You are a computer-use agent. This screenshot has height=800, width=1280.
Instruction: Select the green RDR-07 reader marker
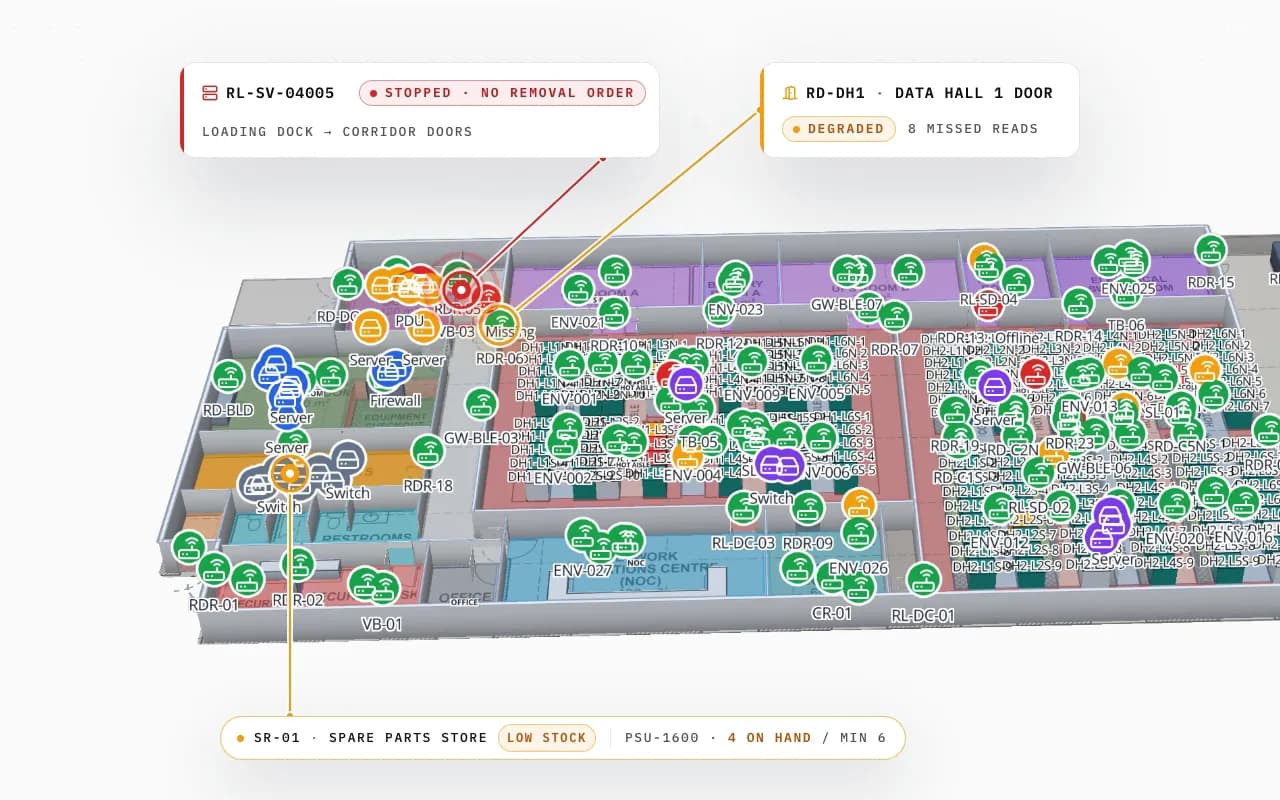(x=894, y=316)
